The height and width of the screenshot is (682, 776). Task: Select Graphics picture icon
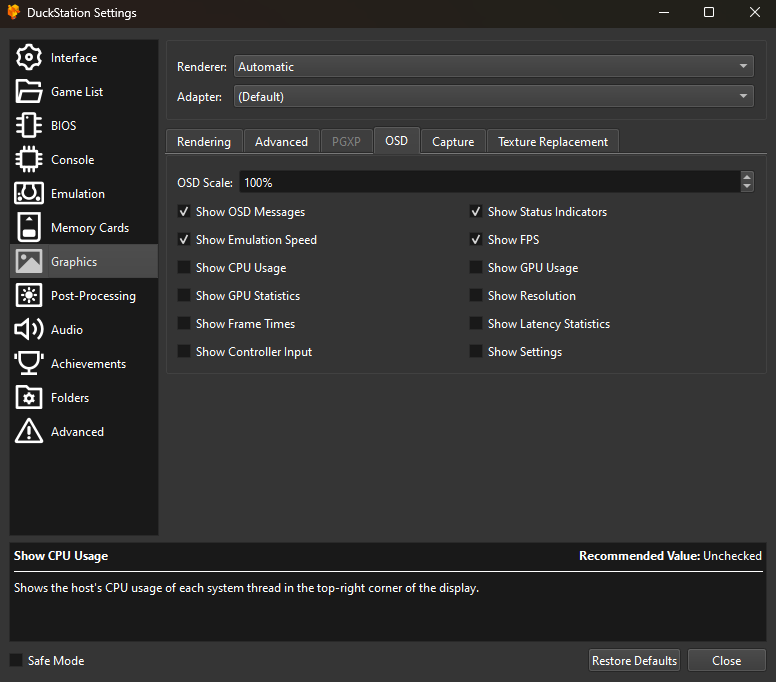point(29,261)
